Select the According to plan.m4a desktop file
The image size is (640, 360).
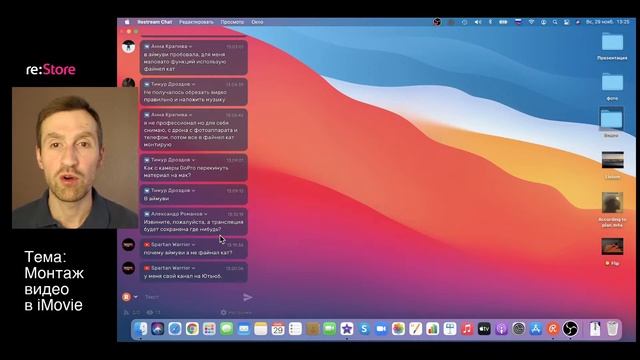point(612,209)
